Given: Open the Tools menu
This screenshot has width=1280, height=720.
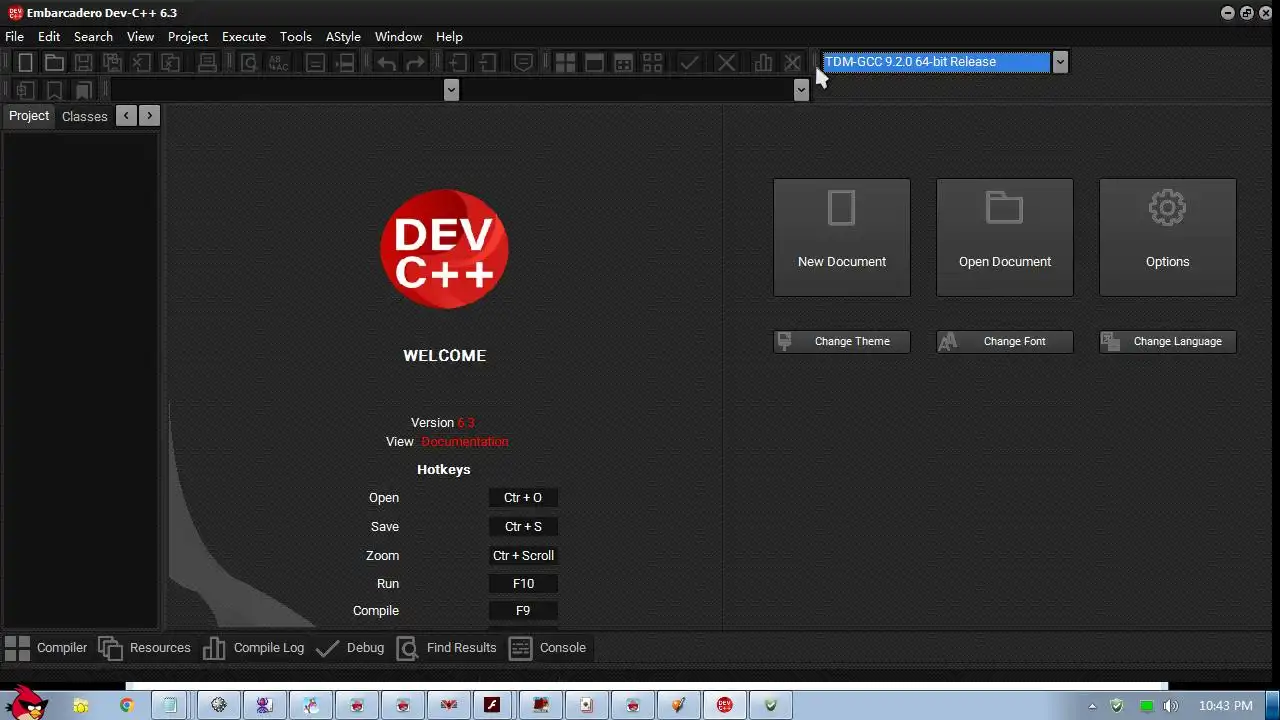Looking at the screenshot, I should 295,36.
